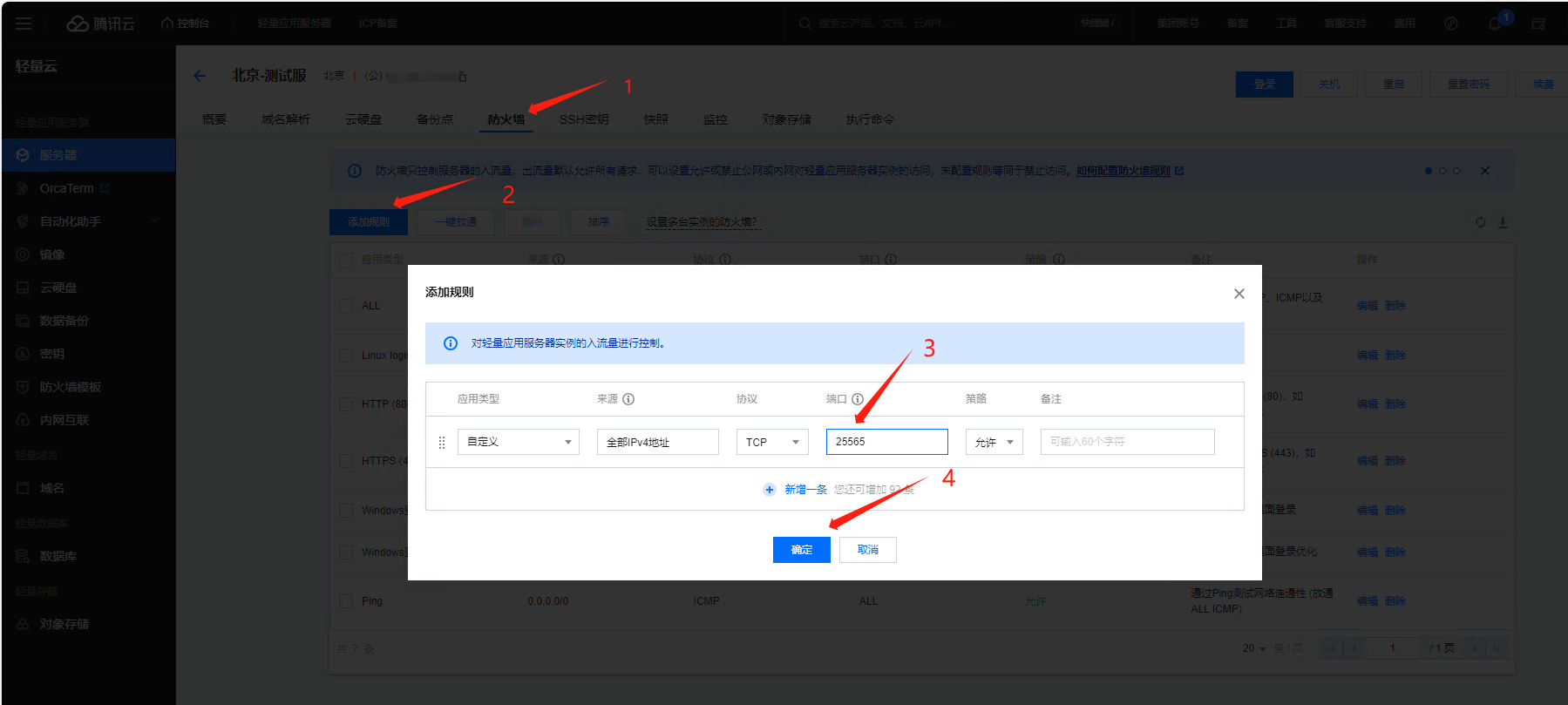Switch to the 概要 tab
This screenshot has width=1568, height=705.
[x=214, y=119]
